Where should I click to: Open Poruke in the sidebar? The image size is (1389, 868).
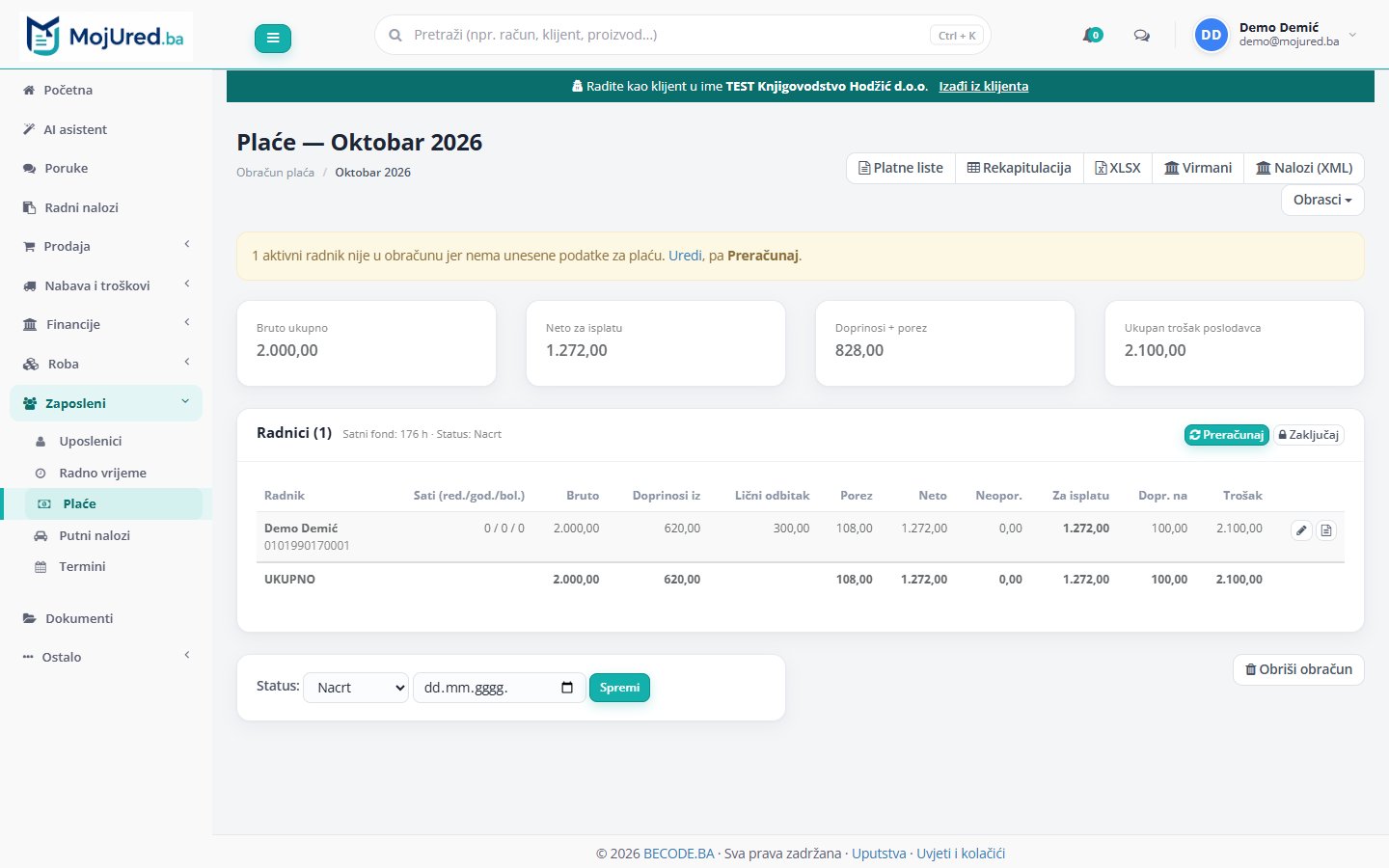click(106, 168)
